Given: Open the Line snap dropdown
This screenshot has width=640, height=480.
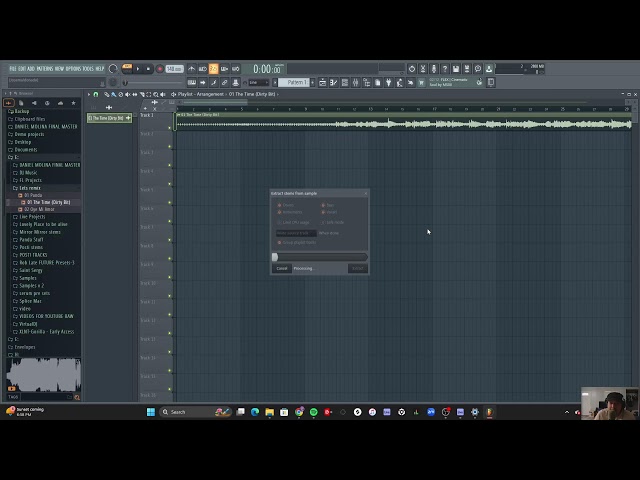Looking at the screenshot, I should 258,83.
